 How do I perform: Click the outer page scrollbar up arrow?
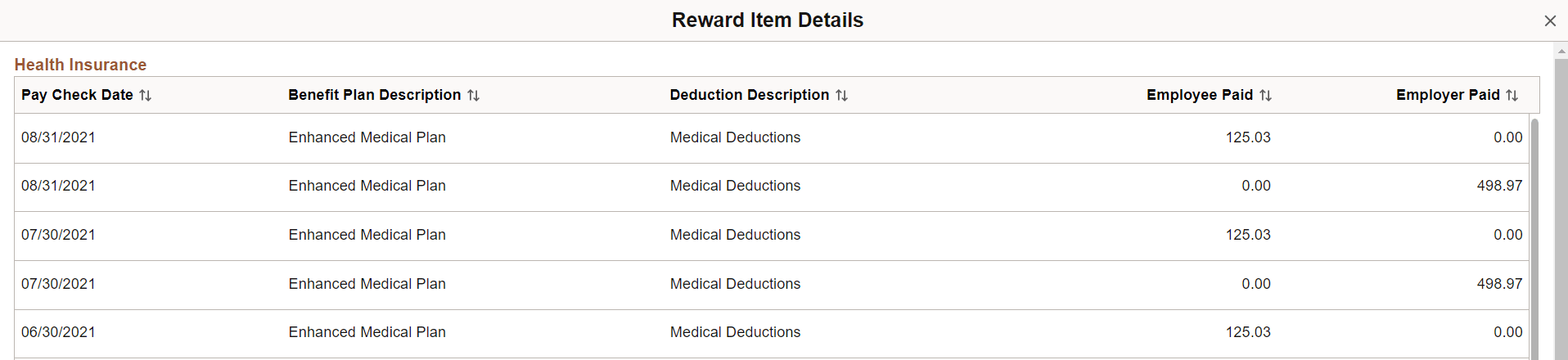(x=1561, y=51)
